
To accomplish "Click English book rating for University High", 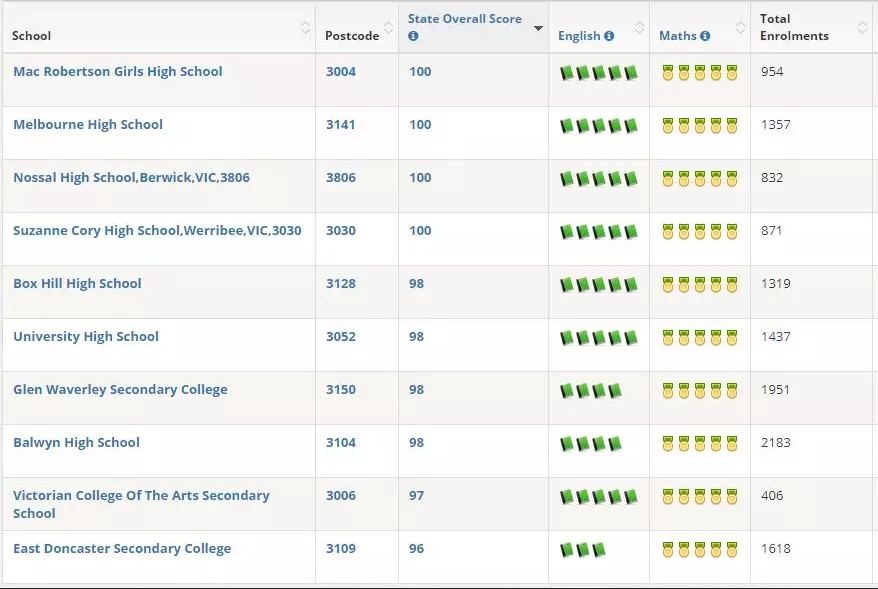I will click(x=599, y=338).
